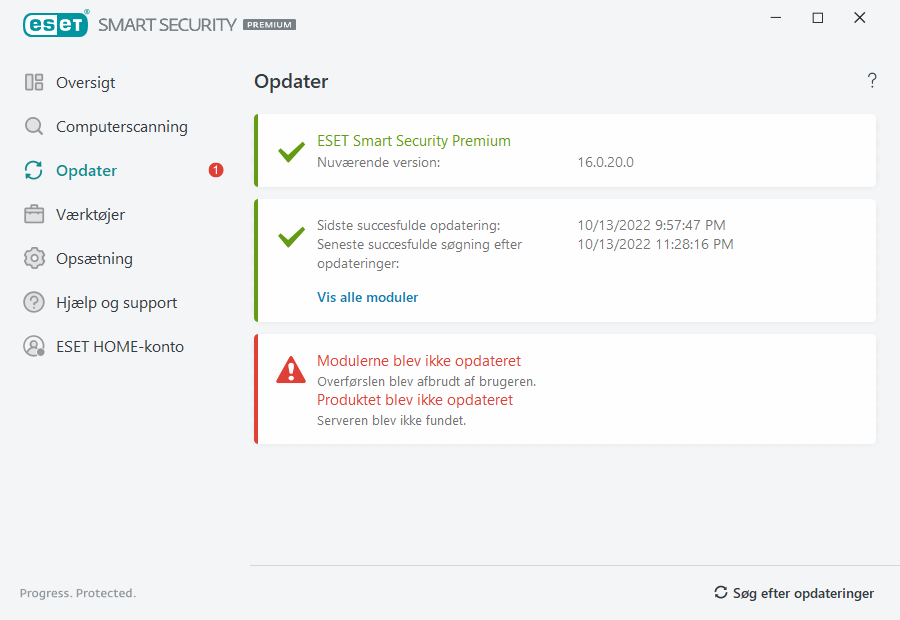Click the Modulerne blev ikke opdateret message

[418, 361]
